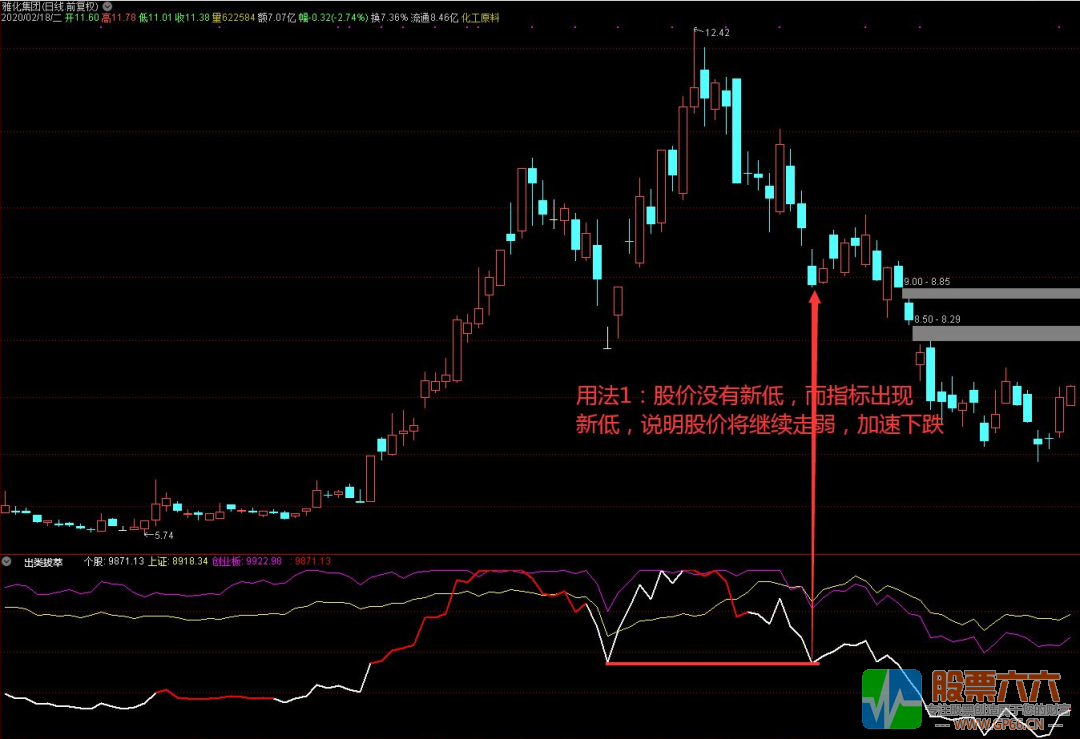
Task: Select the 化工原料 sector label
Action: pos(481,18)
